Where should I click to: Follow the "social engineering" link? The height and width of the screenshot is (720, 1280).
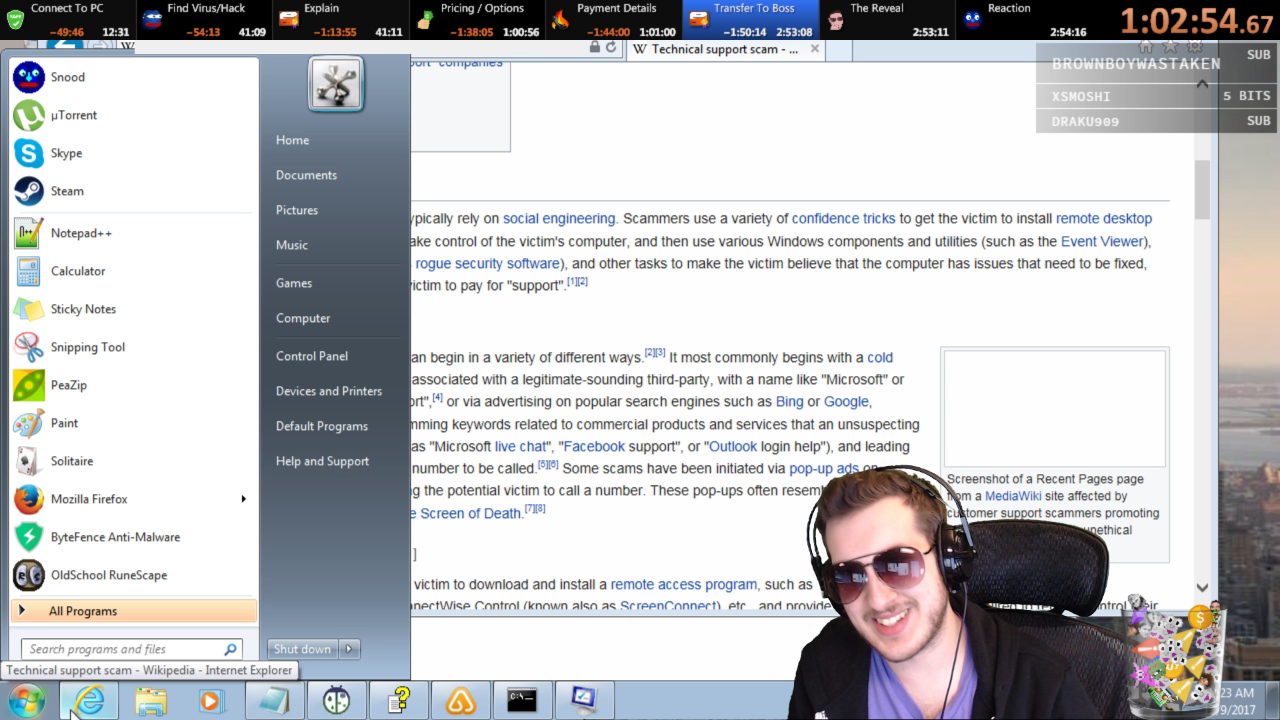(x=559, y=219)
